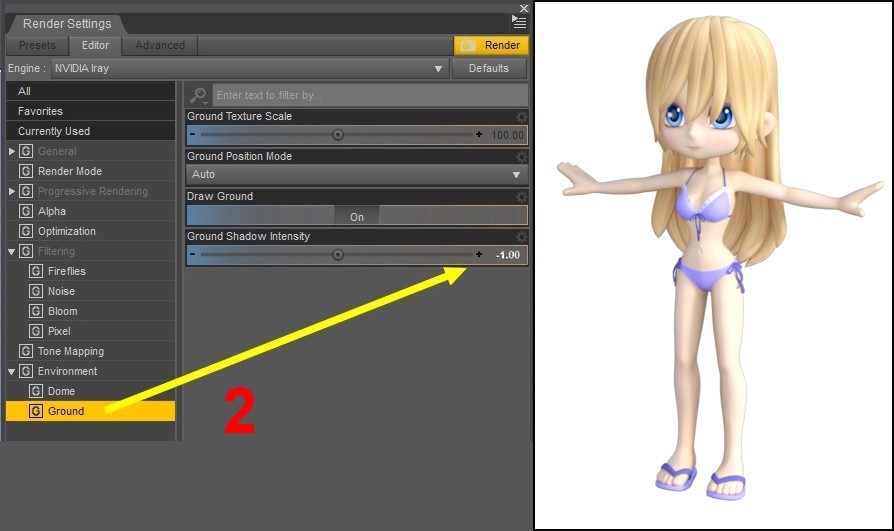The height and width of the screenshot is (531, 894).
Task: Toggle the Draw Ground On switch
Action: (357, 216)
